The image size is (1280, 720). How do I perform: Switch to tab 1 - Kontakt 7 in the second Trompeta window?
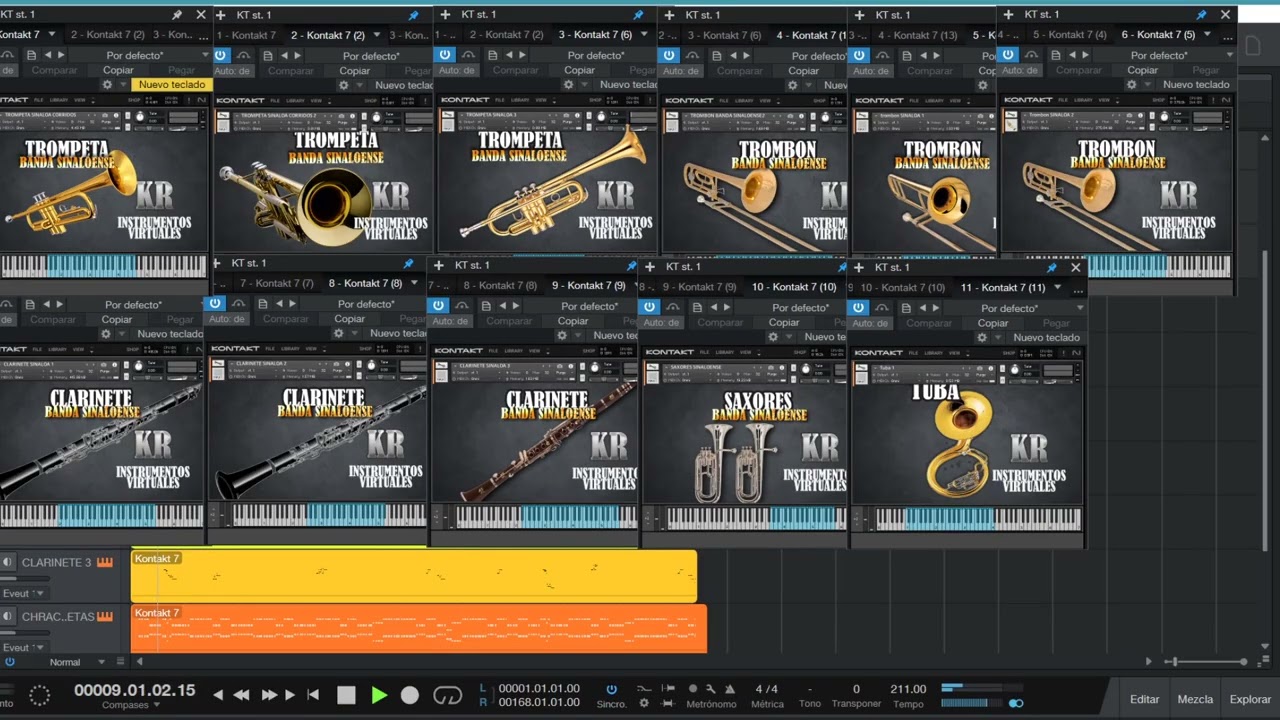[247, 35]
